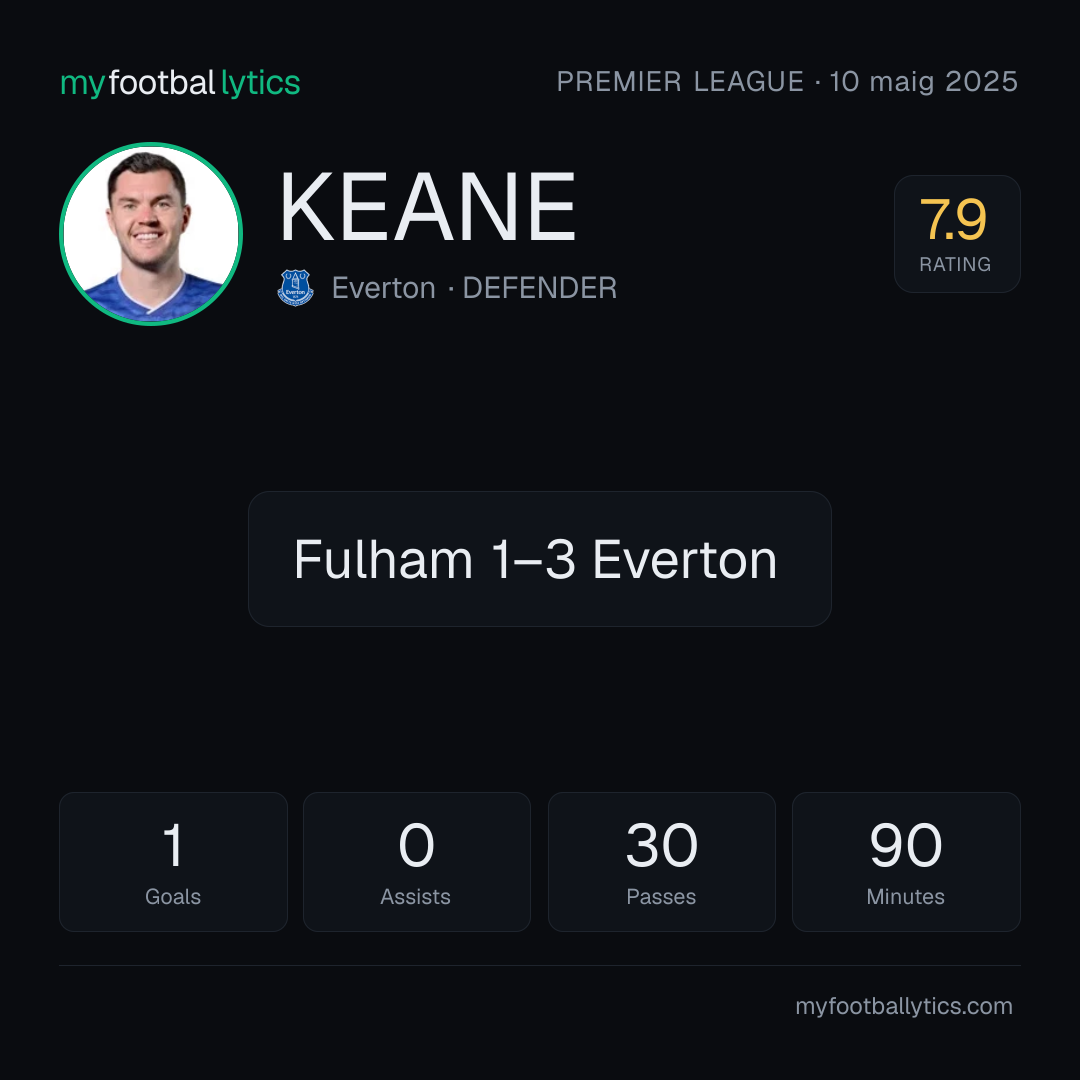Click the myfootballytics logo
The height and width of the screenshot is (1080, 1080).
(180, 83)
